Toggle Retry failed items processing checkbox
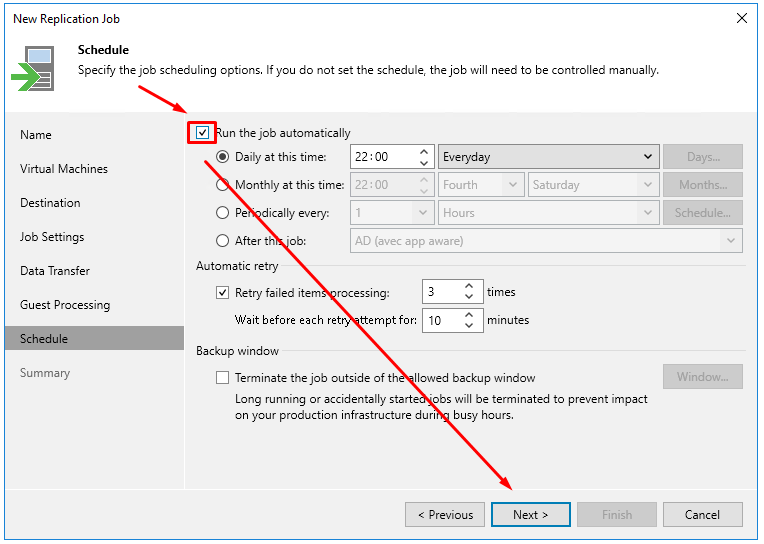The width and height of the screenshot is (764, 544). [x=222, y=292]
